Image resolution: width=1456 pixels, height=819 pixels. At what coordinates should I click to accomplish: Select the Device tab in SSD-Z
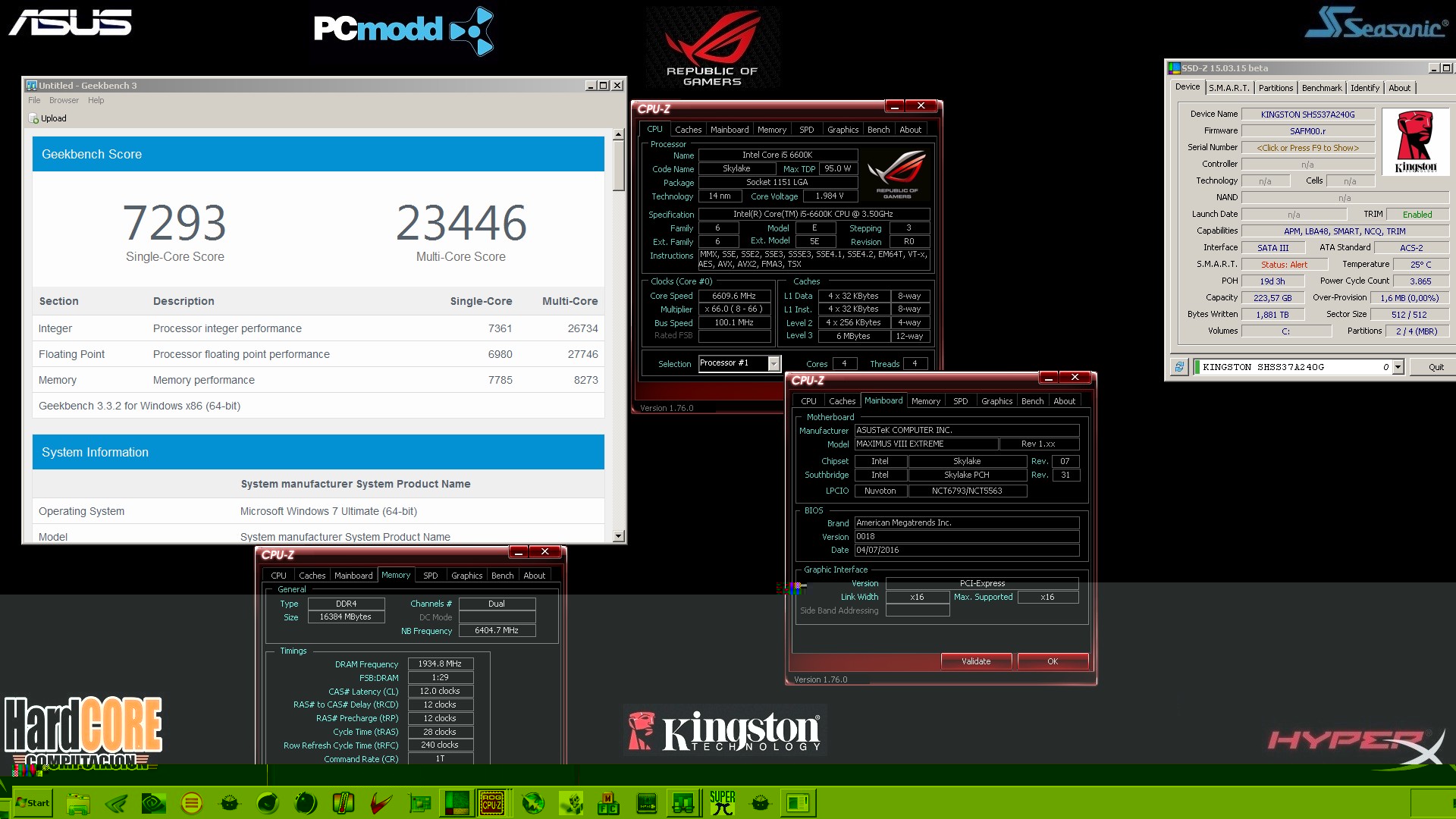click(1187, 87)
